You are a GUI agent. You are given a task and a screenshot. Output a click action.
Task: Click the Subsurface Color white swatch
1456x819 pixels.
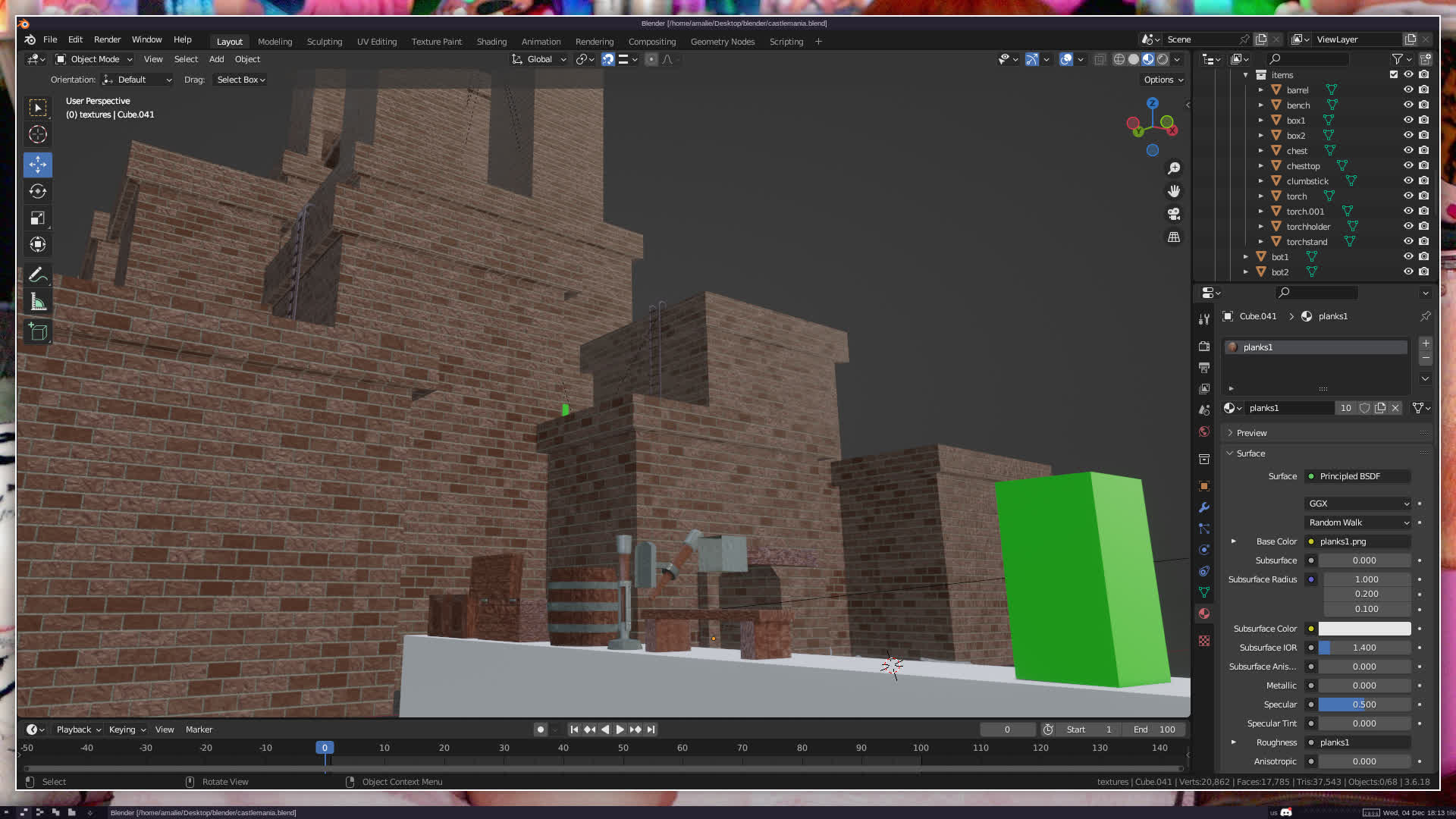tap(1364, 629)
